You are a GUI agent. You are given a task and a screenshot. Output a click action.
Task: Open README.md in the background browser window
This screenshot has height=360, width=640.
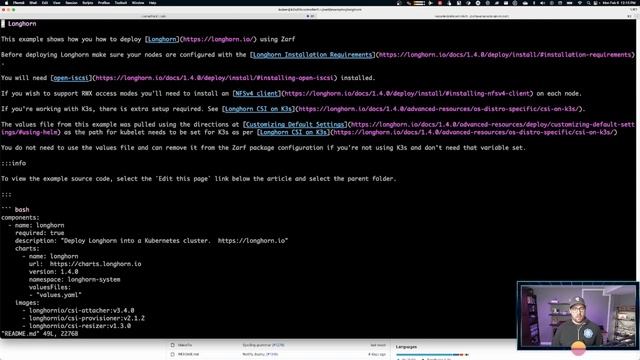pyautogui.click(x=188, y=354)
